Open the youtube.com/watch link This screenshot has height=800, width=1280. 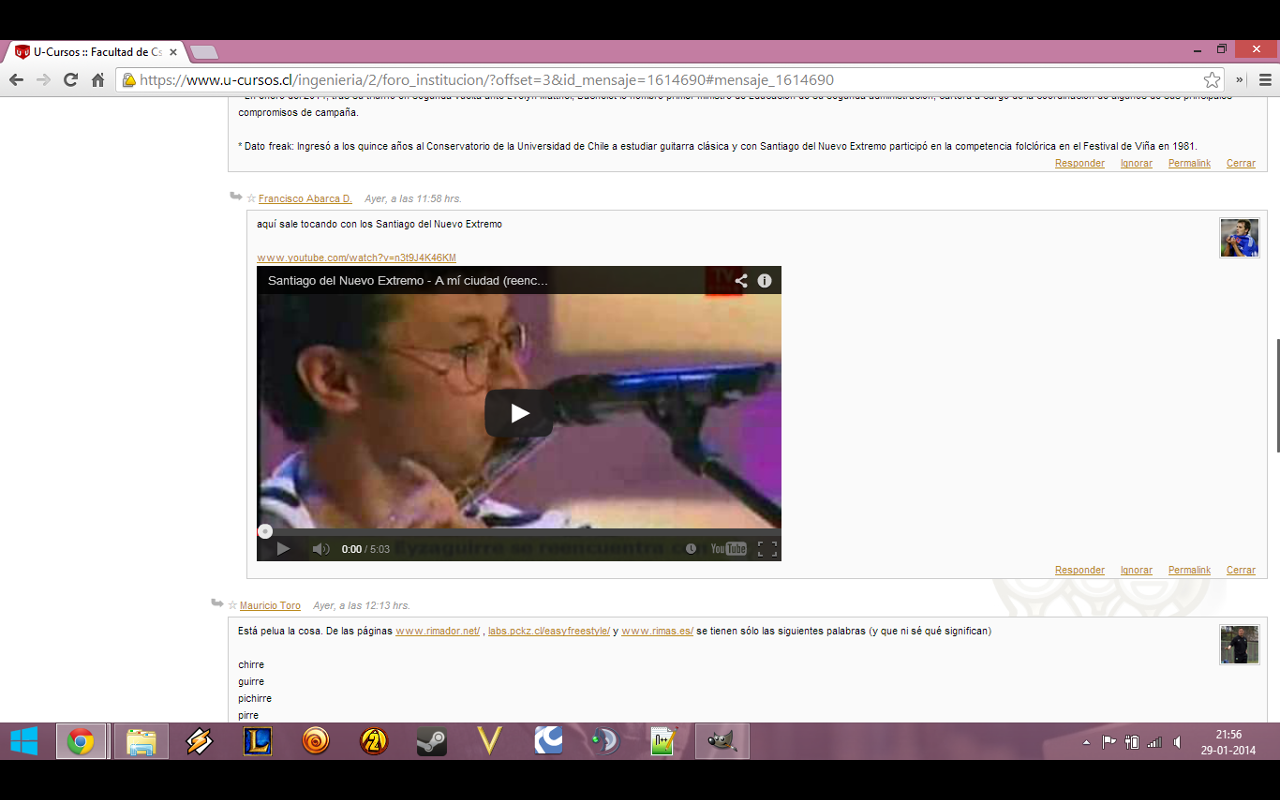[x=356, y=258]
